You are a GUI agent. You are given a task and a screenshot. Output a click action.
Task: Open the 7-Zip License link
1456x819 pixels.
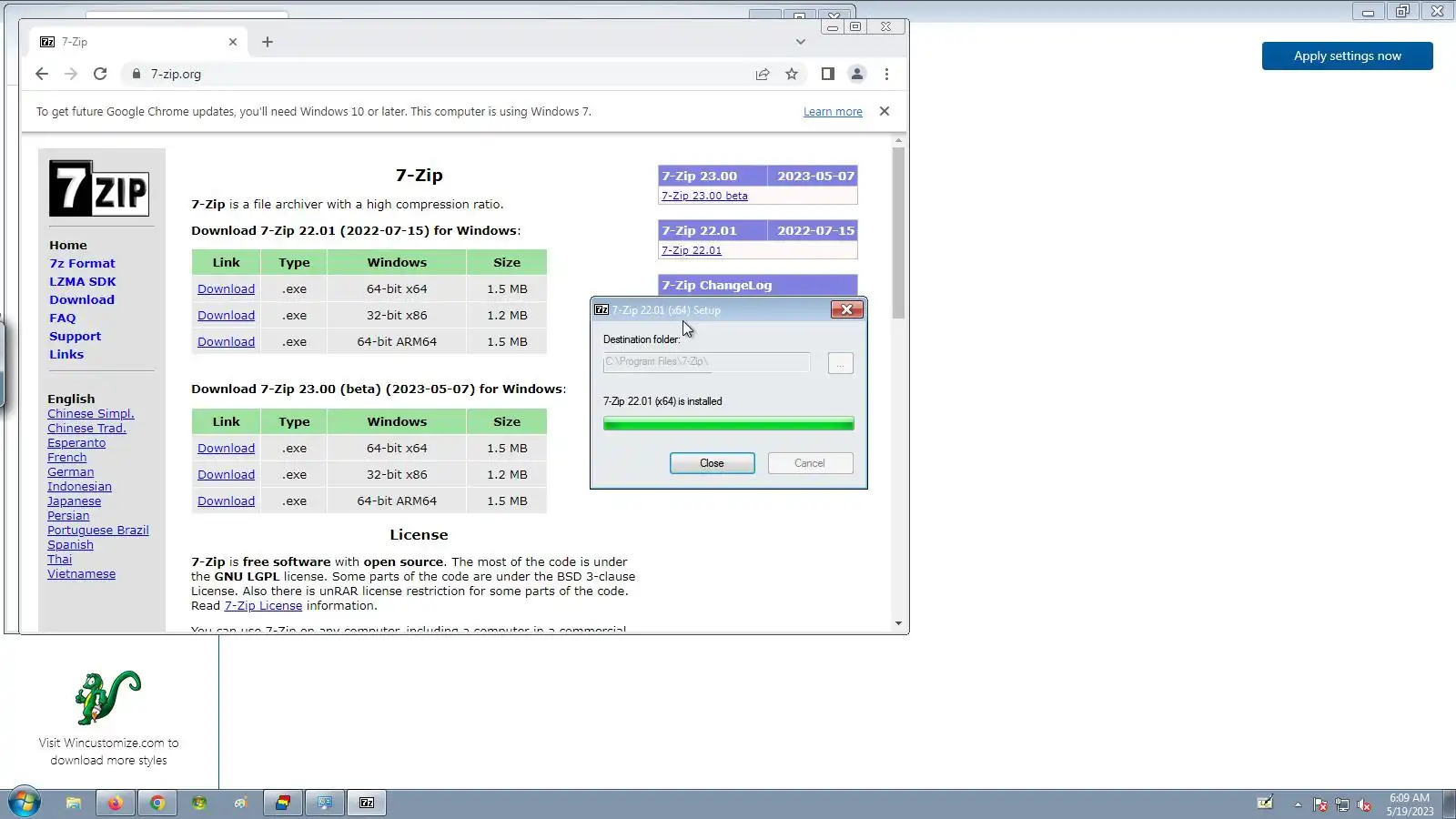[263, 605]
